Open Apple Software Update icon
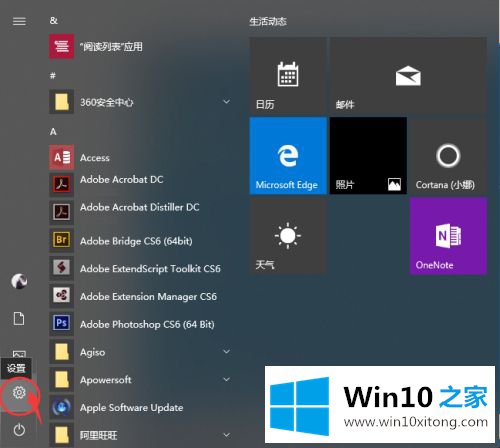This screenshot has width=500, height=448. pyautogui.click(x=61, y=407)
